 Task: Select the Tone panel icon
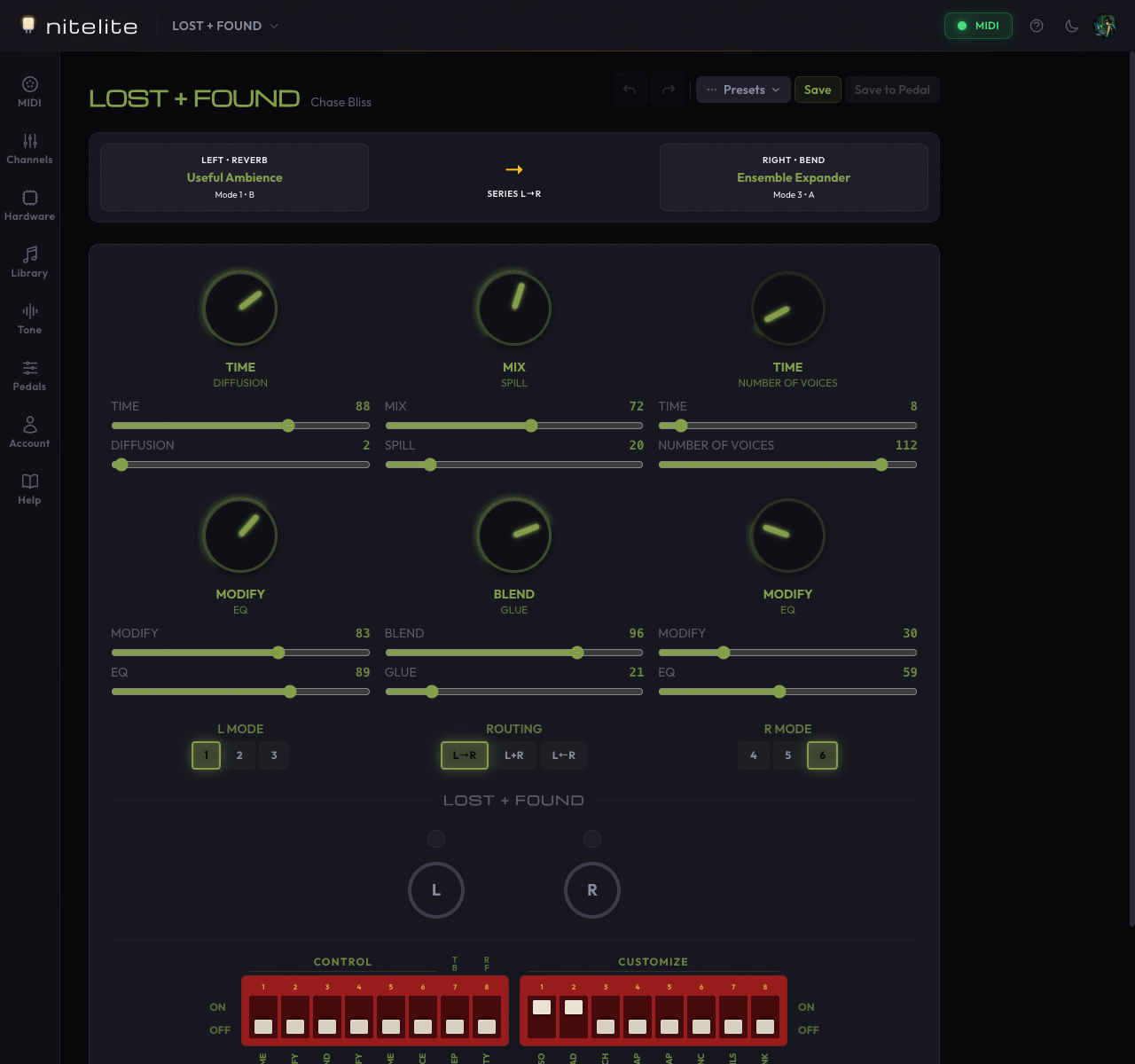pyautogui.click(x=29, y=319)
